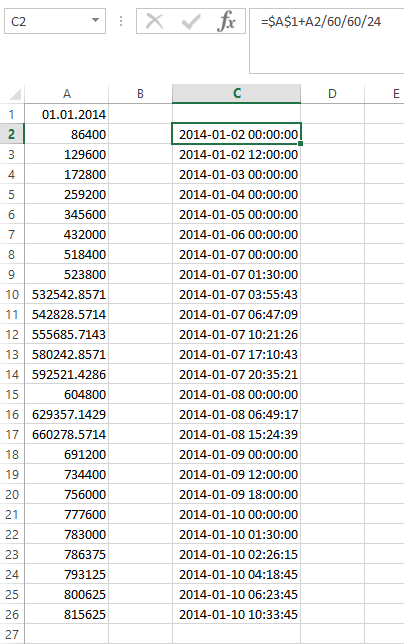Select column E header
The image size is (404, 644).
coord(385,94)
